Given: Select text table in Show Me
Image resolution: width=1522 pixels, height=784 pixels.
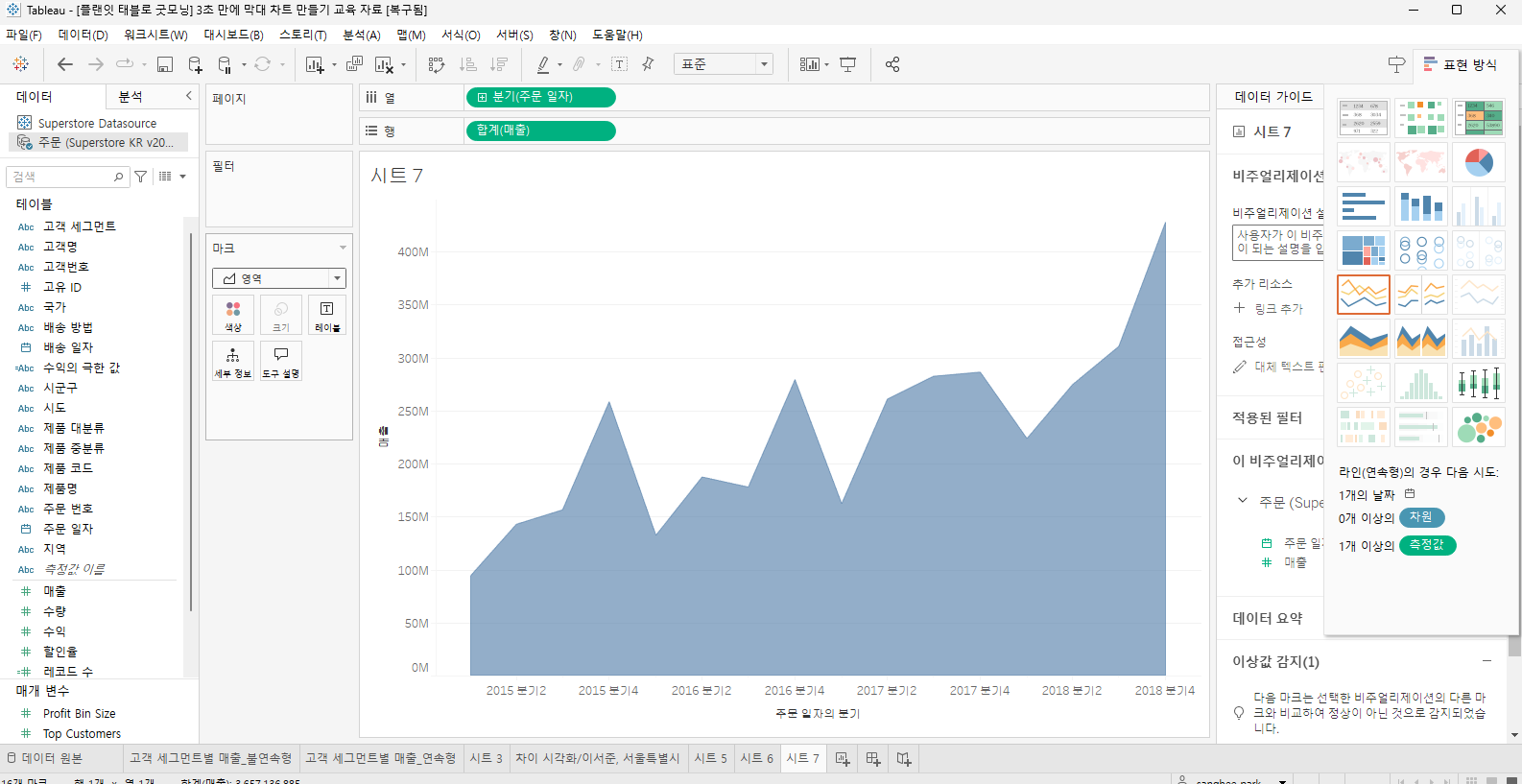Looking at the screenshot, I should pos(1364,118).
